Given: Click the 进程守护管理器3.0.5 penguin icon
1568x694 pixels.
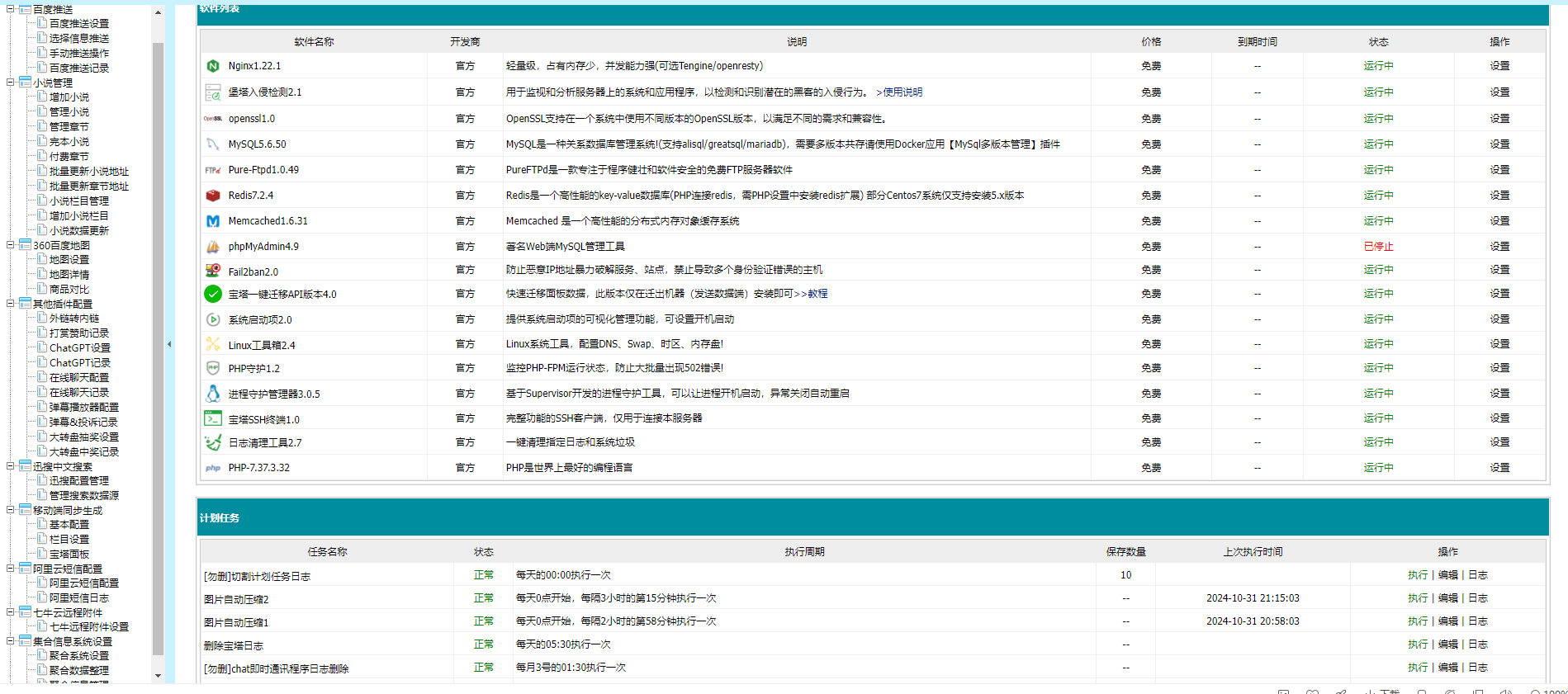Looking at the screenshot, I should coord(213,394).
